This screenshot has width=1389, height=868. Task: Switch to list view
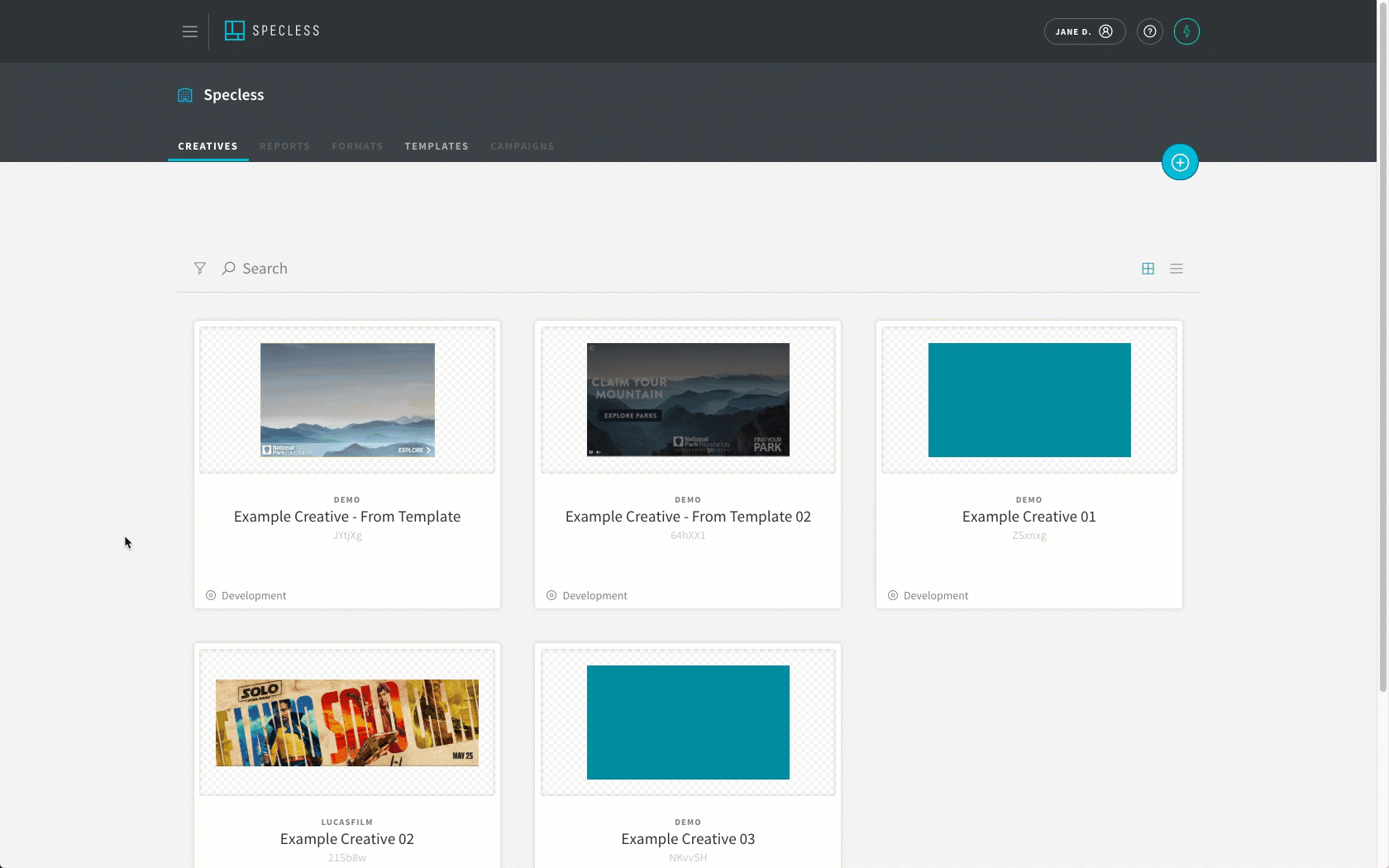tap(1177, 269)
